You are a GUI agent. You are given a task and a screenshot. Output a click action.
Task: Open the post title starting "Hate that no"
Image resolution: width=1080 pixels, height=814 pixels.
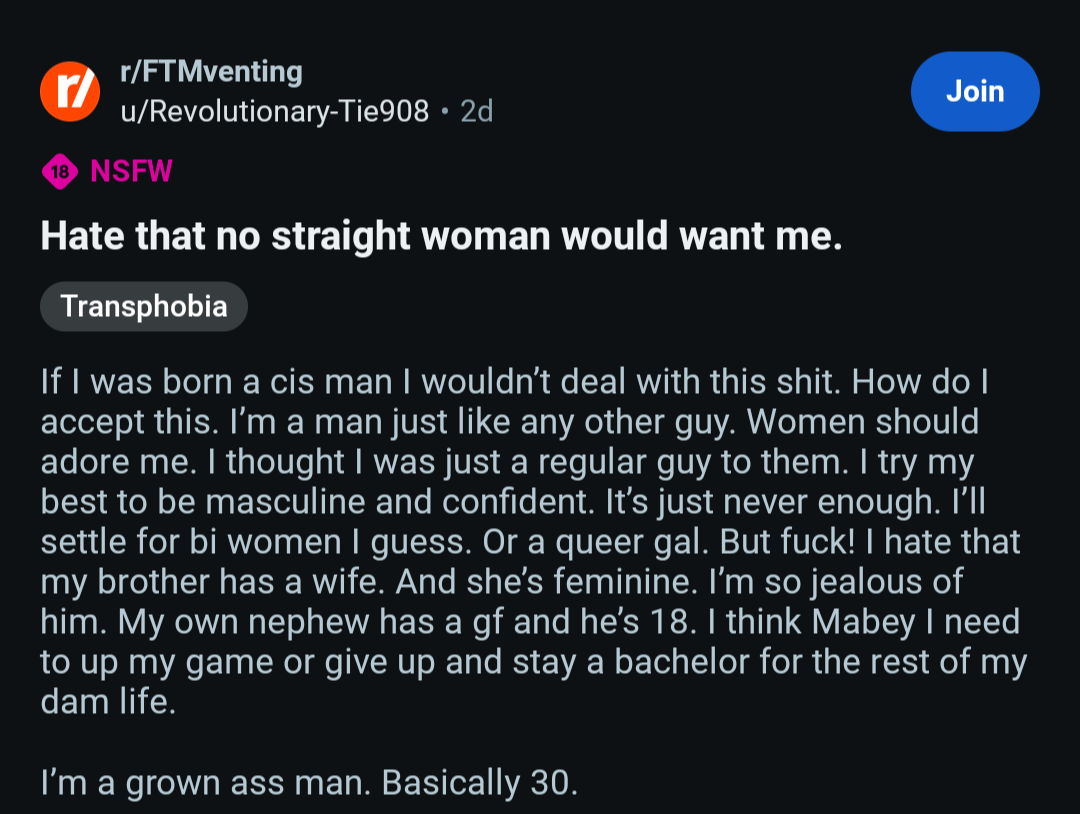[x=442, y=236]
